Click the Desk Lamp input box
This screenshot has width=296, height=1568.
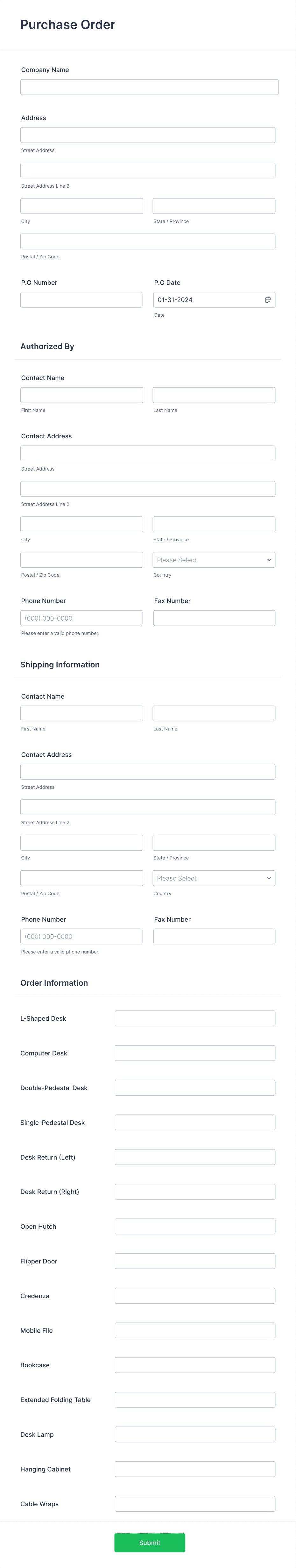click(195, 1435)
